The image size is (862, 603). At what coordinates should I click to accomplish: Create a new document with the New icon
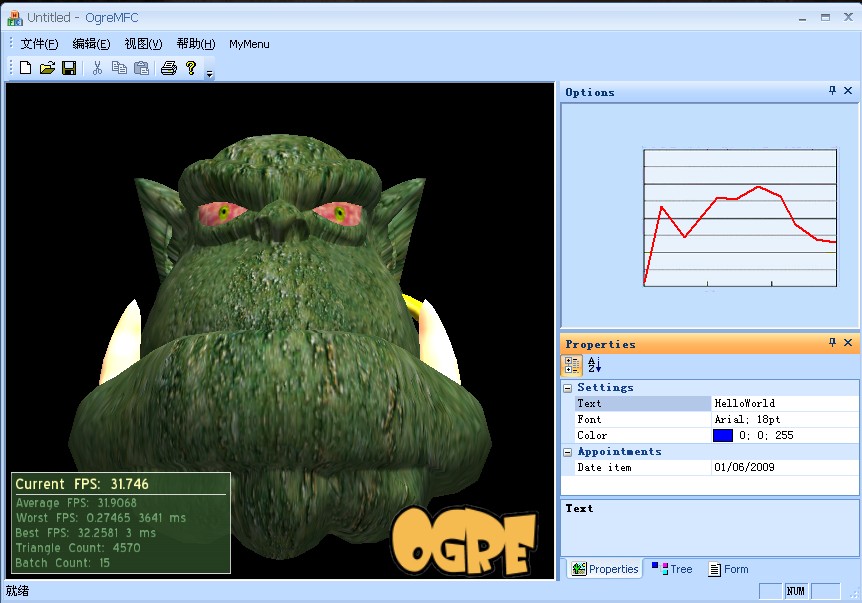25,68
